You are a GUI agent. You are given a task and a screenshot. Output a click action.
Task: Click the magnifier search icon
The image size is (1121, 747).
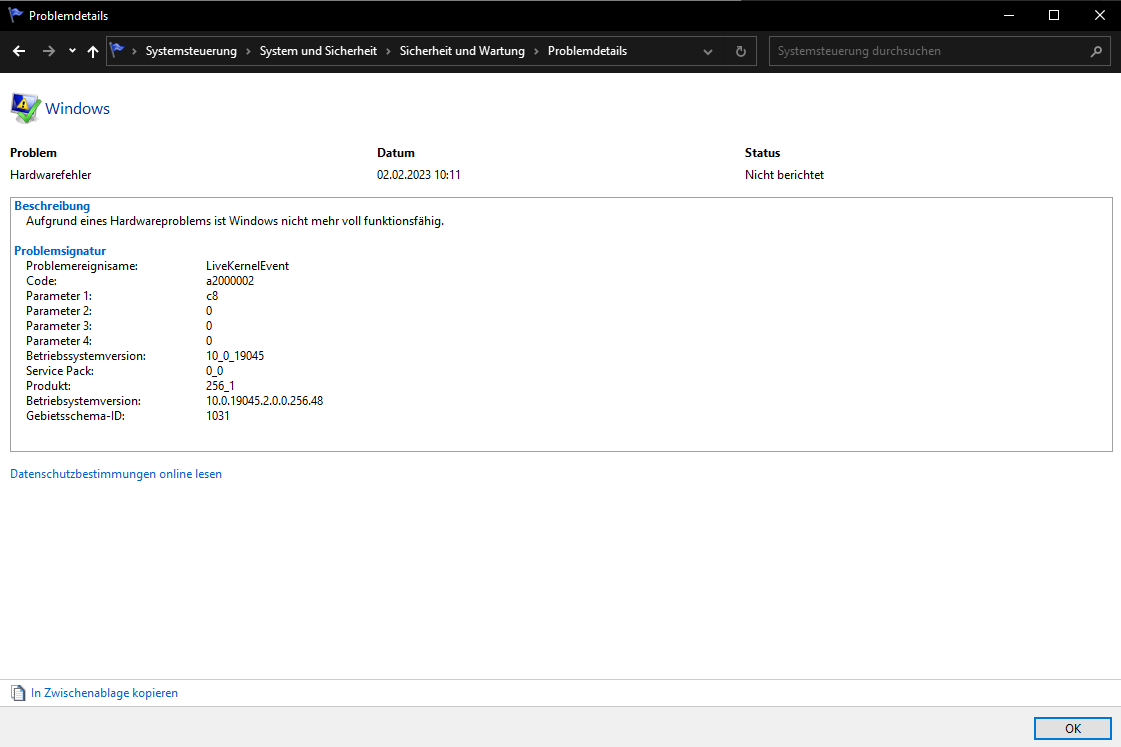click(x=1096, y=51)
